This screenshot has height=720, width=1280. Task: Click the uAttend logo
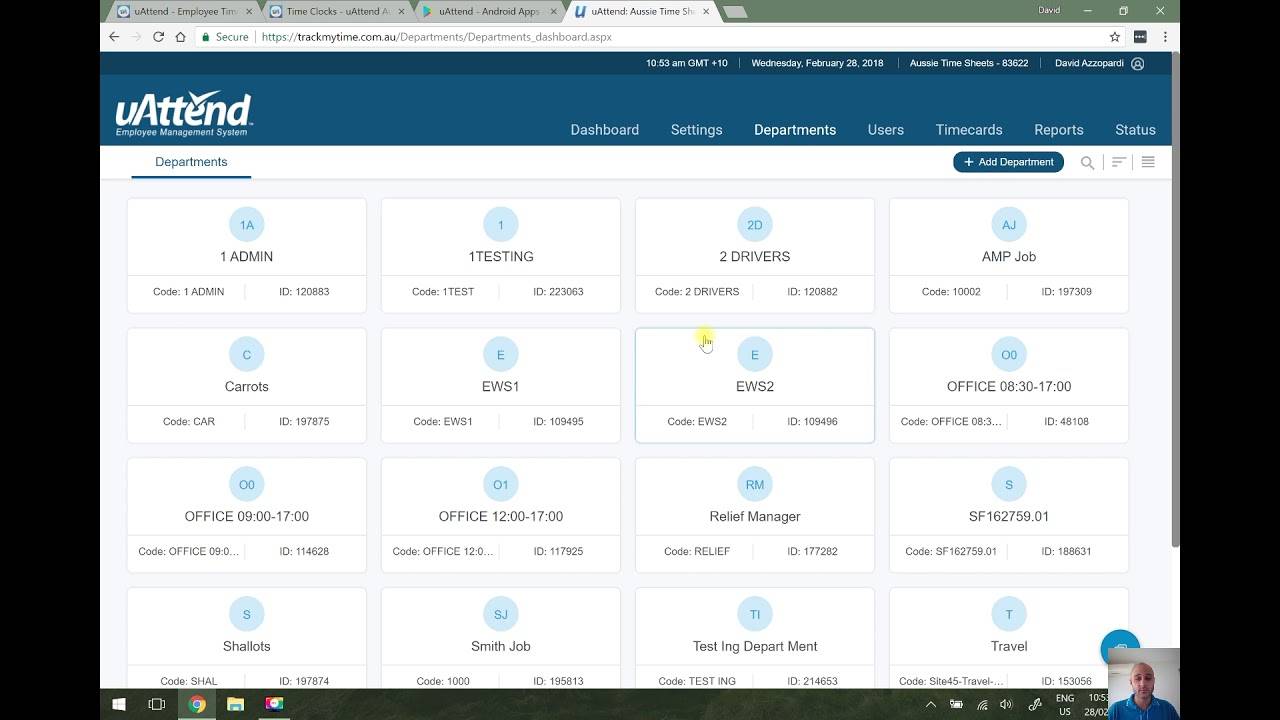click(x=183, y=114)
